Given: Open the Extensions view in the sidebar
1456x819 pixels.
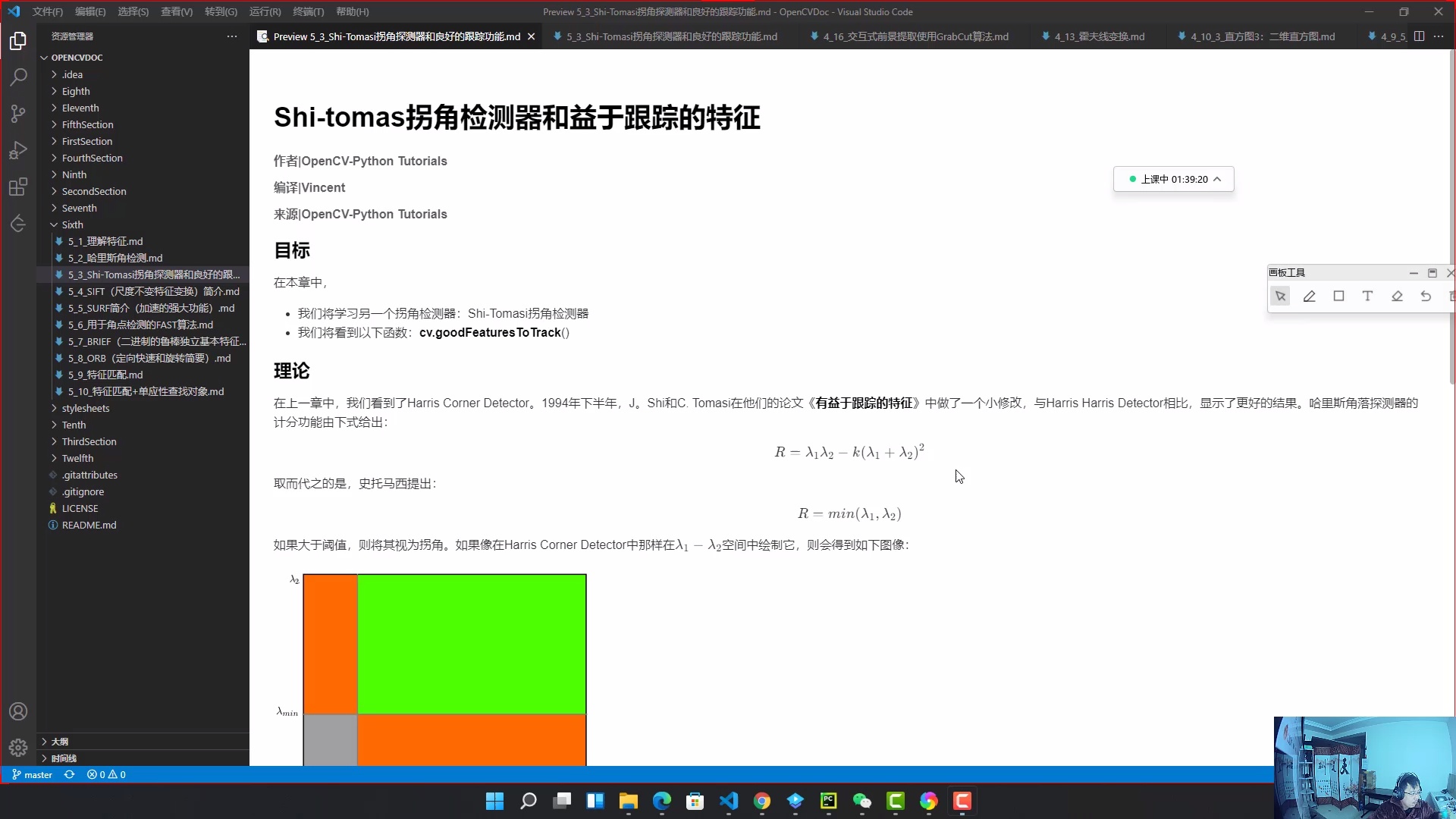Looking at the screenshot, I should (18, 187).
